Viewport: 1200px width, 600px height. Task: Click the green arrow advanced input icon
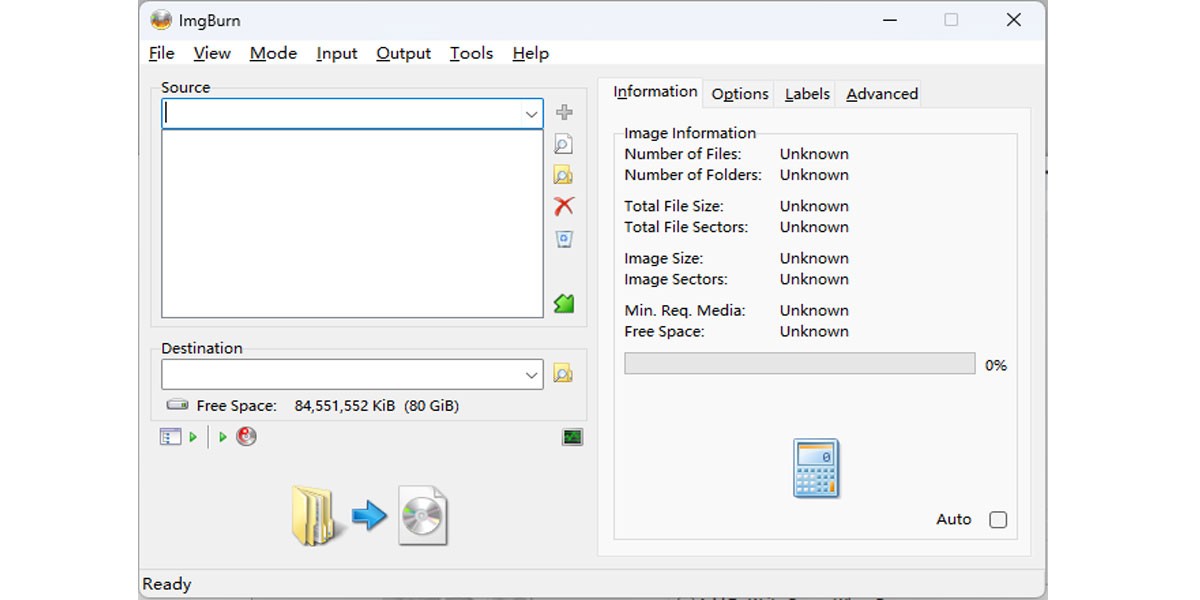point(564,304)
